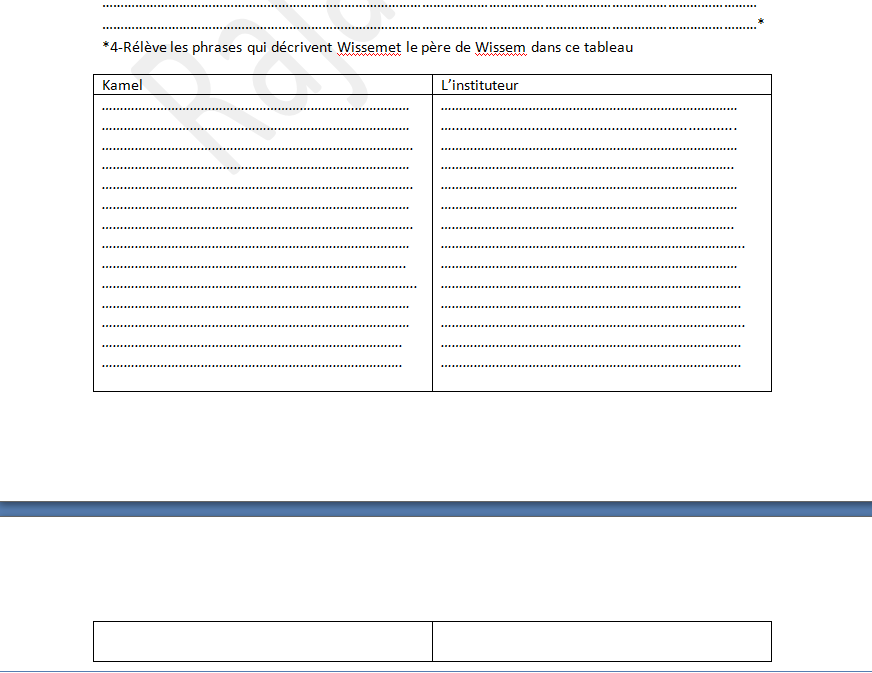872x673 pixels.
Task: Place cursor on last dotted line in Kamel column
Action: click(252, 366)
